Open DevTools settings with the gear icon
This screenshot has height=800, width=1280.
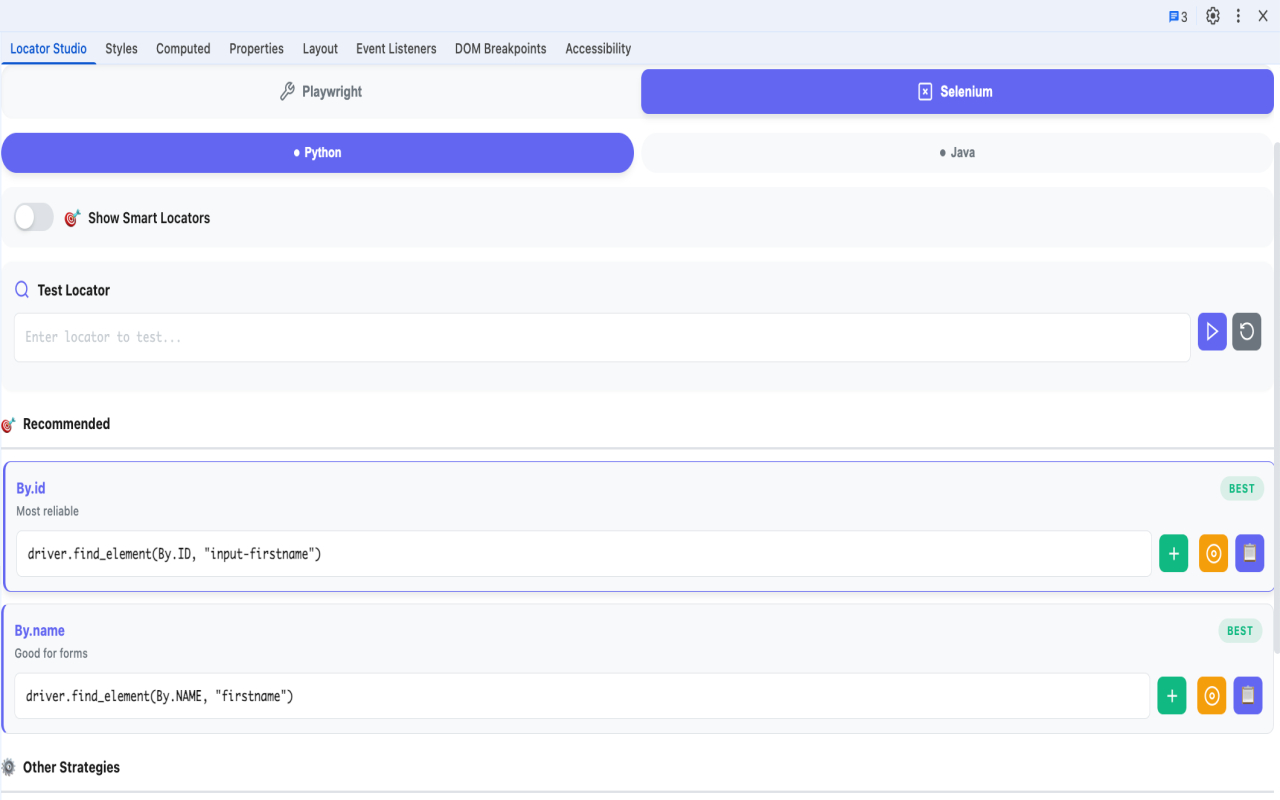[x=1212, y=16]
